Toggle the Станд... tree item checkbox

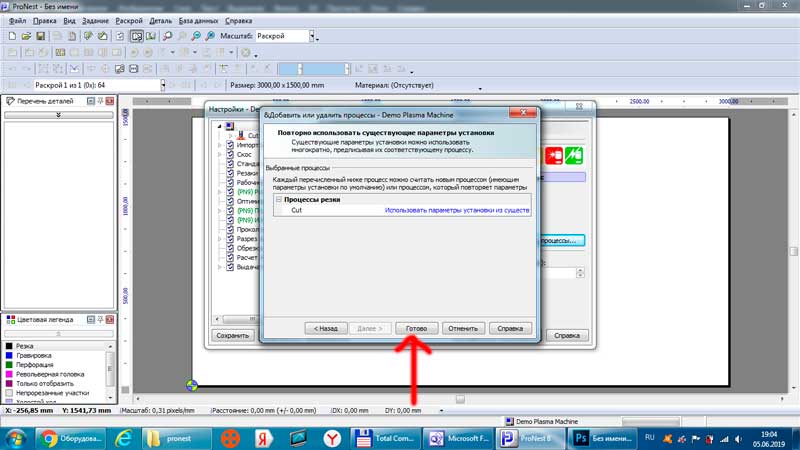click(230, 164)
